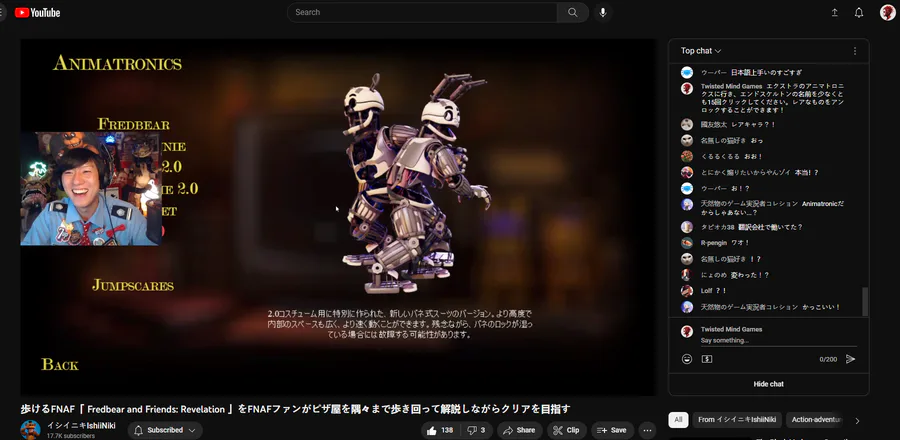Dislike the video with thumbs down
The width and height of the screenshot is (900, 440).
(476, 430)
